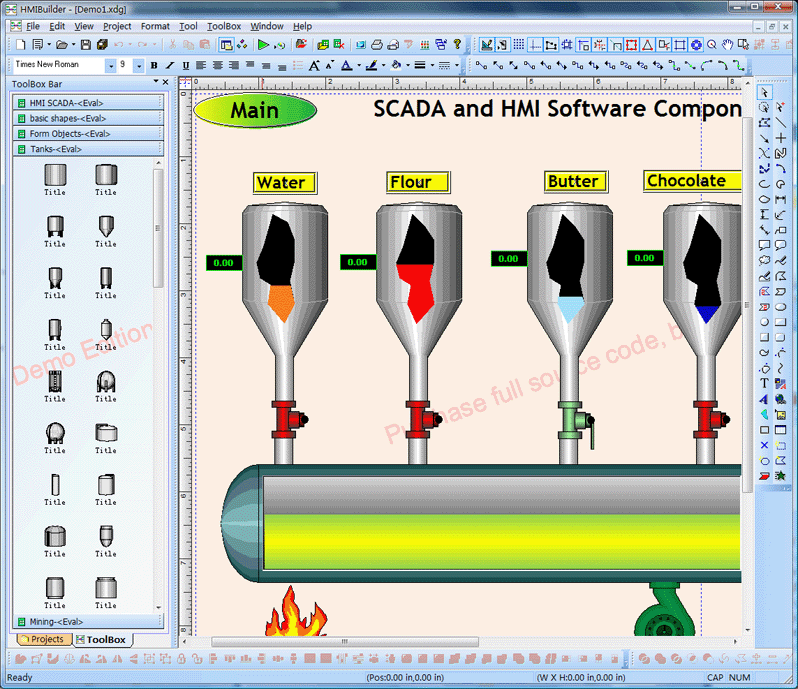Open the font size 9 dropdown
This screenshot has height=689, width=798.
tap(138, 65)
